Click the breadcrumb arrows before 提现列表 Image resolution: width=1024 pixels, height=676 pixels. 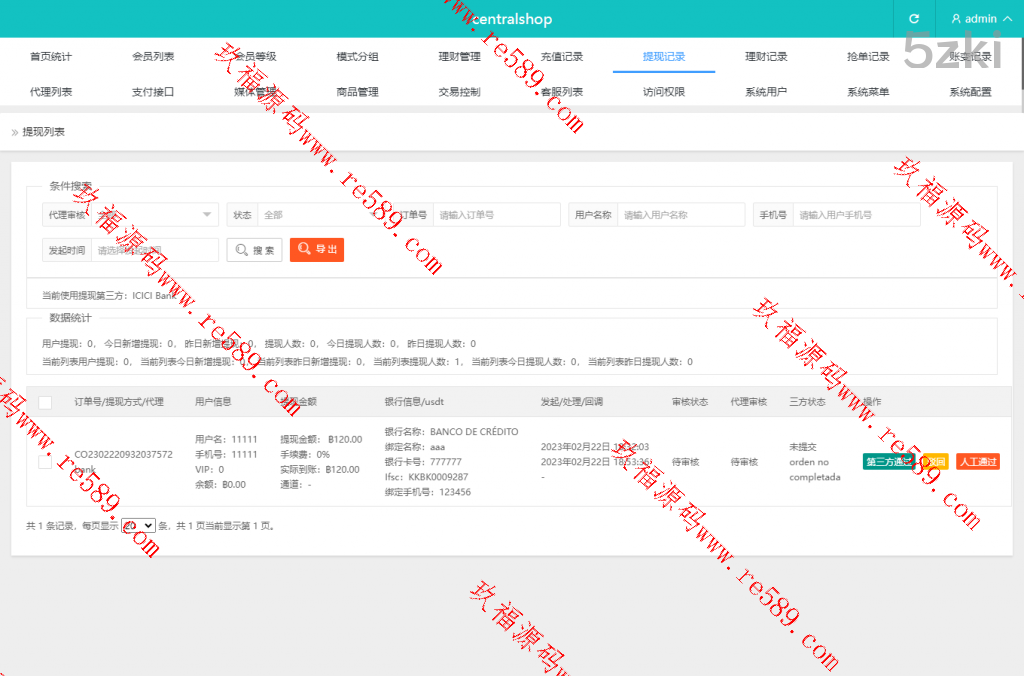pyautogui.click(x=15, y=132)
